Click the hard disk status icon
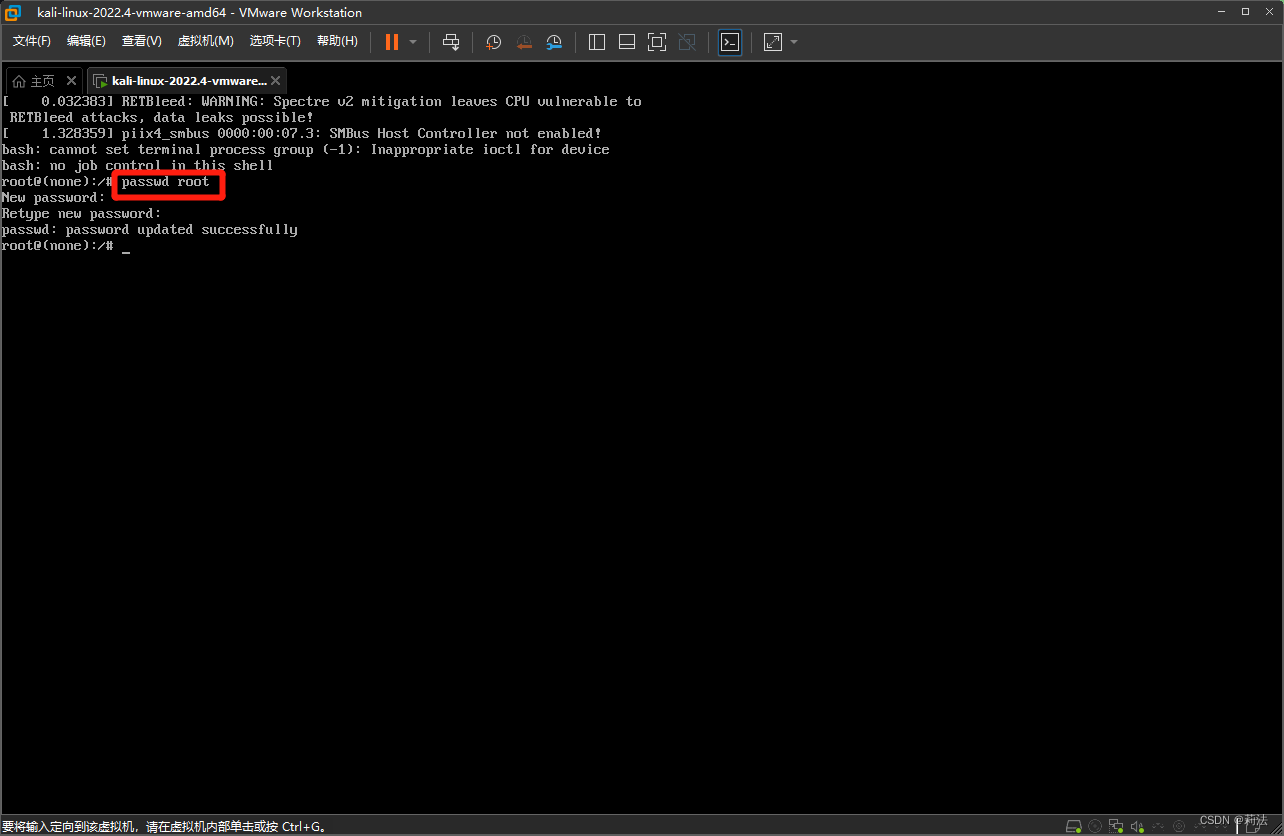Screen dimensions: 1284x836 tap(1074, 826)
